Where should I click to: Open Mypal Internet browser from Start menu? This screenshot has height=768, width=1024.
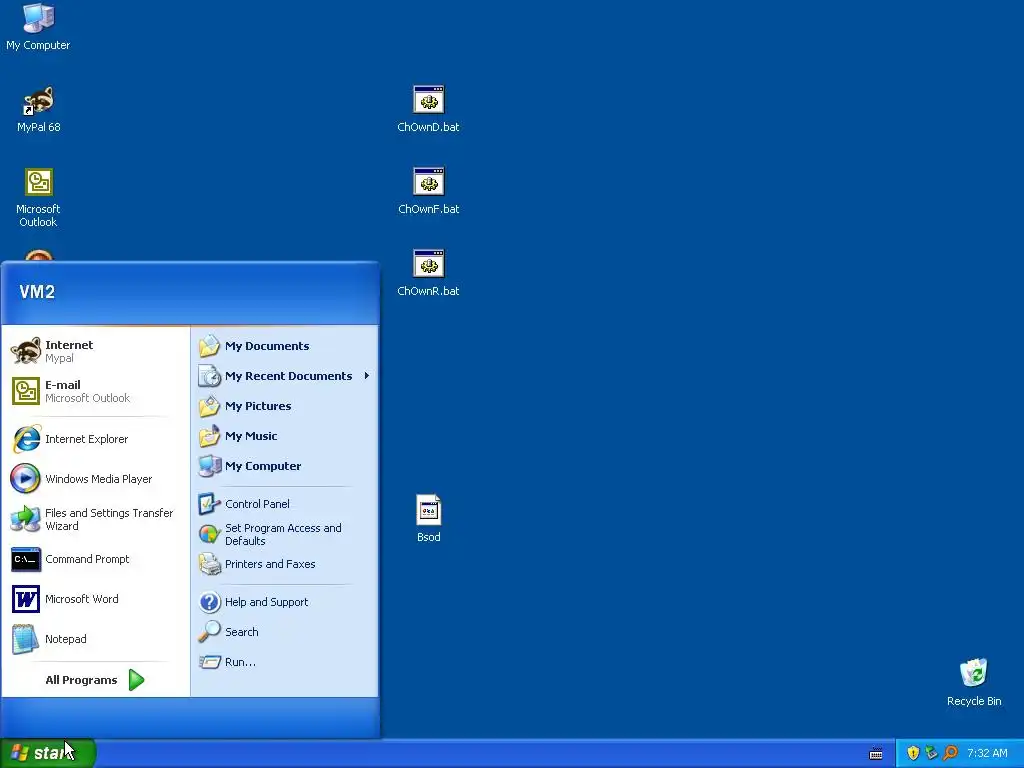[95, 351]
